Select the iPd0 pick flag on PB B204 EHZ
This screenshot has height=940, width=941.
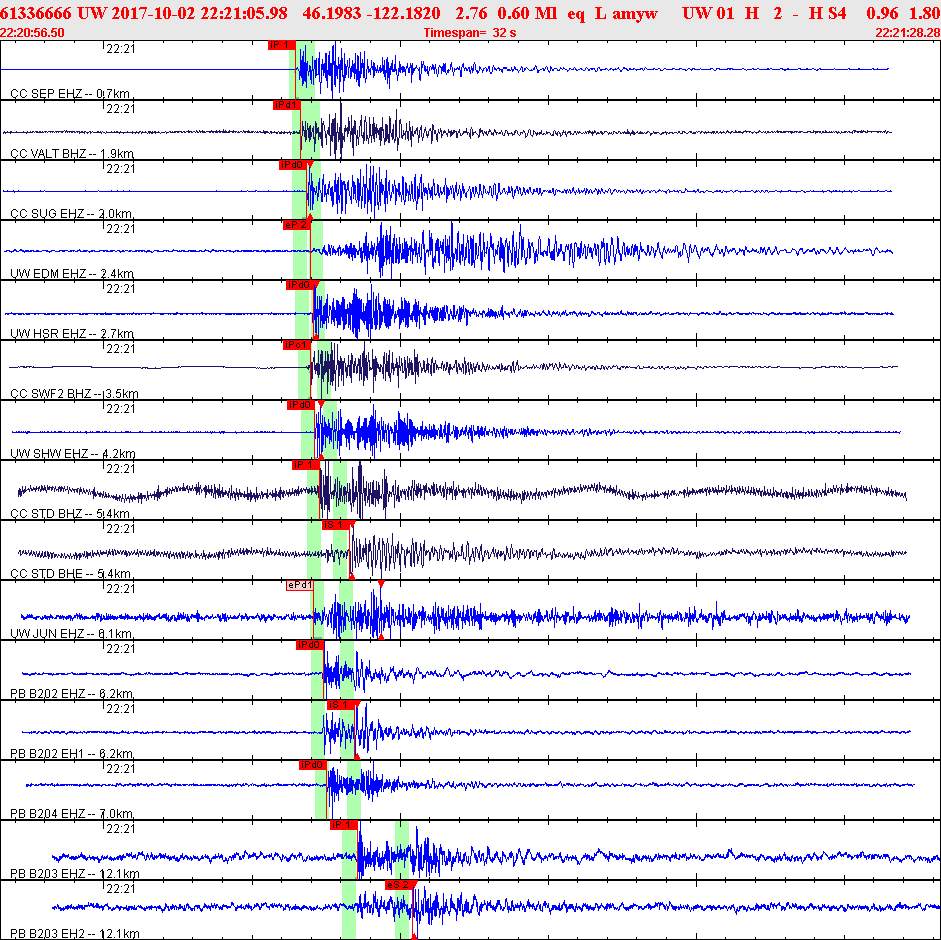pos(313,765)
